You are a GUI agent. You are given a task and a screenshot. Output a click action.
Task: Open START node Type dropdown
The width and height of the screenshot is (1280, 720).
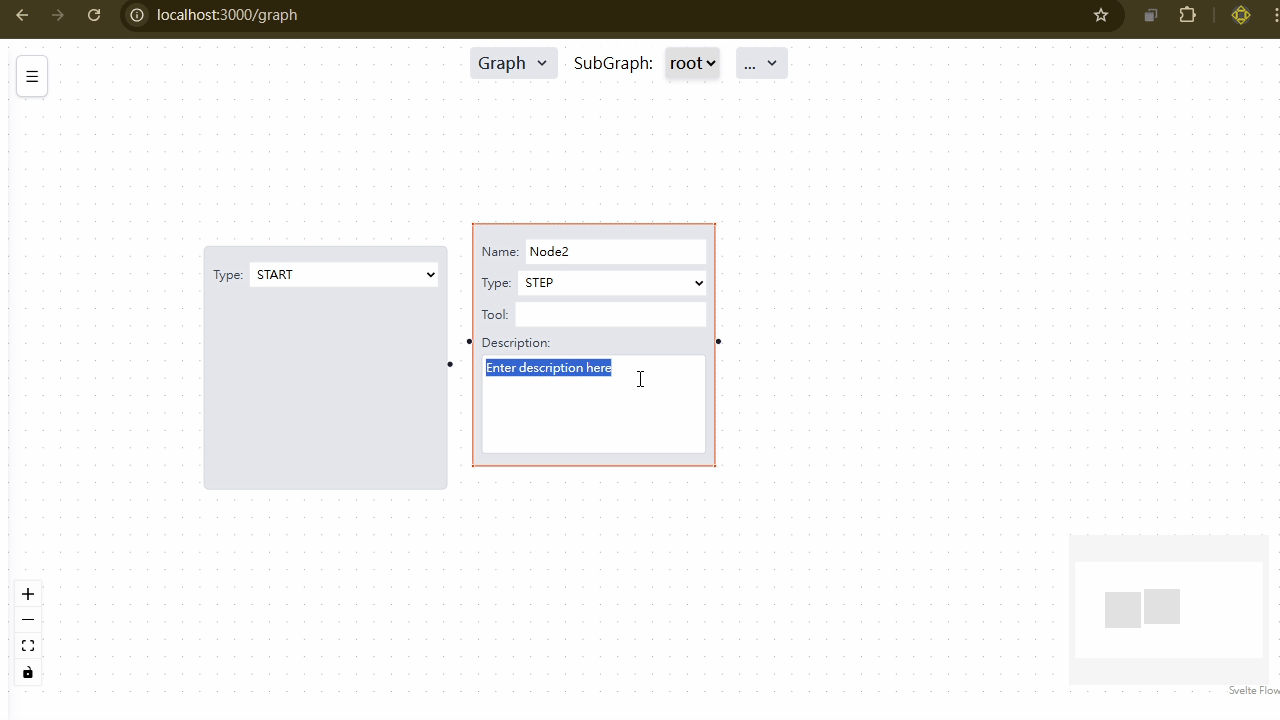[x=344, y=275]
